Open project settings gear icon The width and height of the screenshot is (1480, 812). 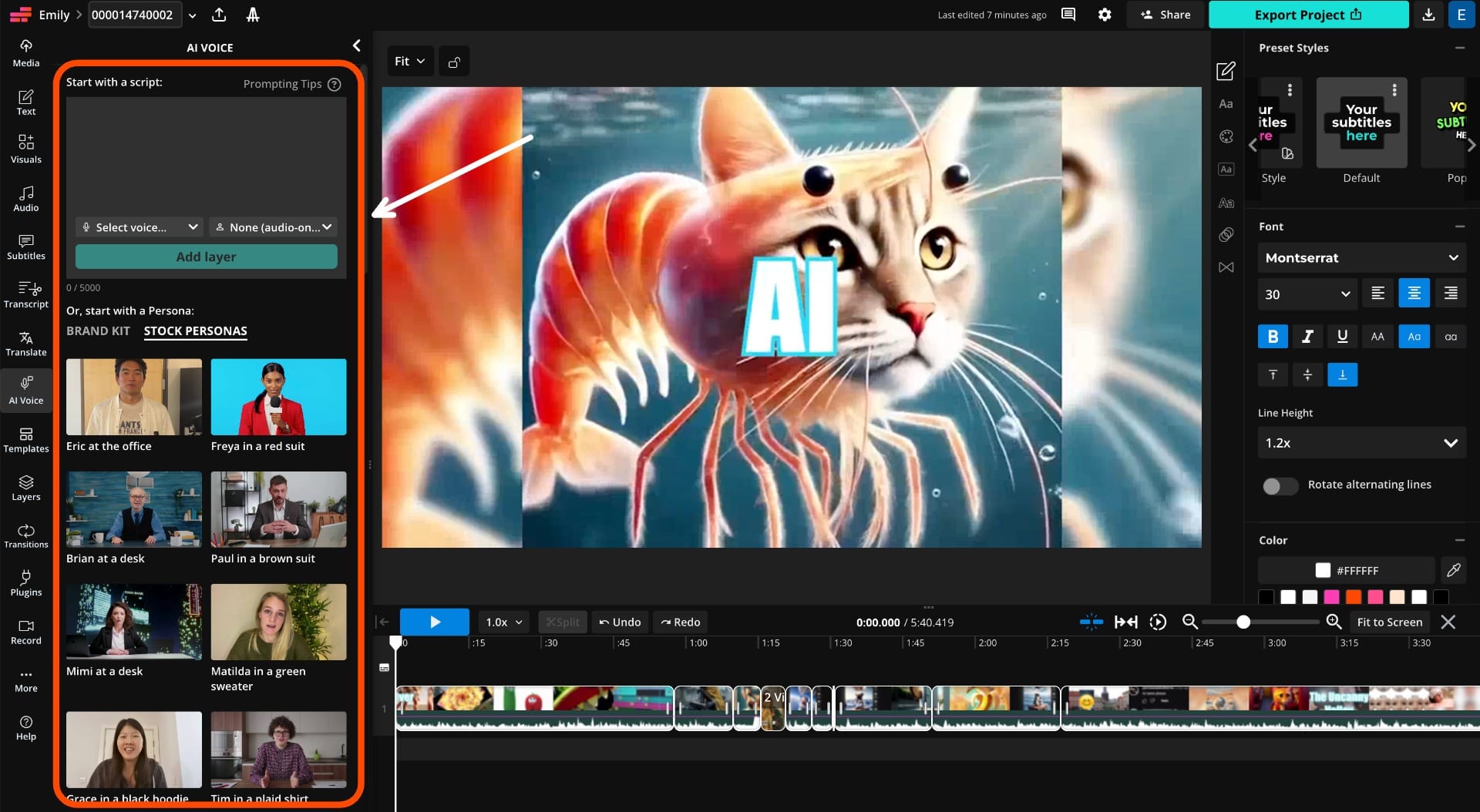(x=1105, y=15)
